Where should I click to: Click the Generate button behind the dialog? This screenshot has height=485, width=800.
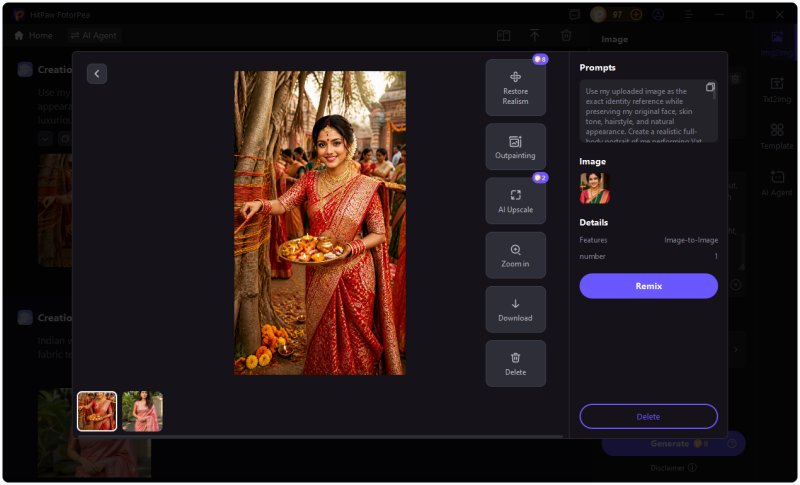point(673,444)
